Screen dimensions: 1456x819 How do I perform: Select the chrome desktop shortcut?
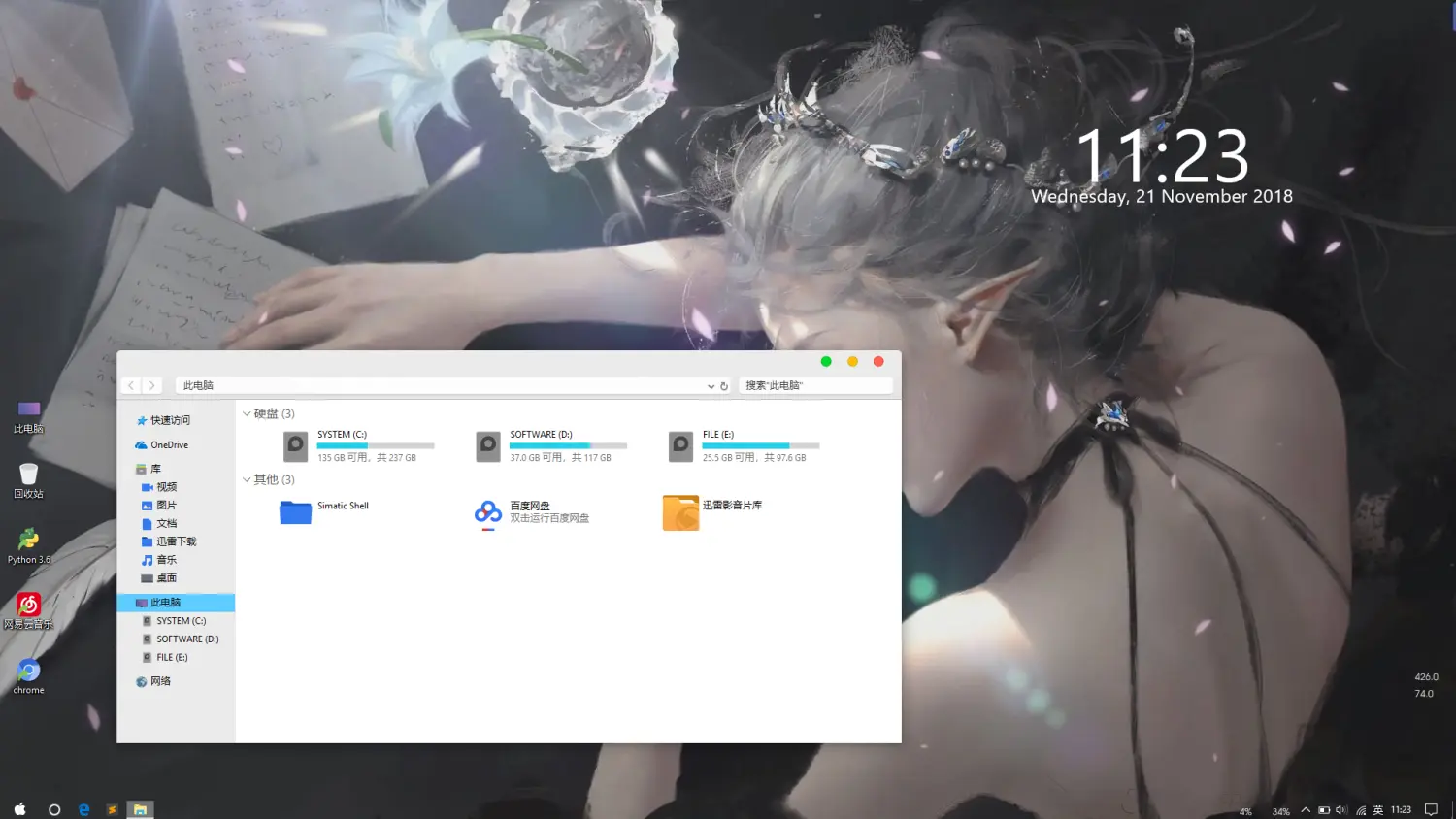pos(28,677)
